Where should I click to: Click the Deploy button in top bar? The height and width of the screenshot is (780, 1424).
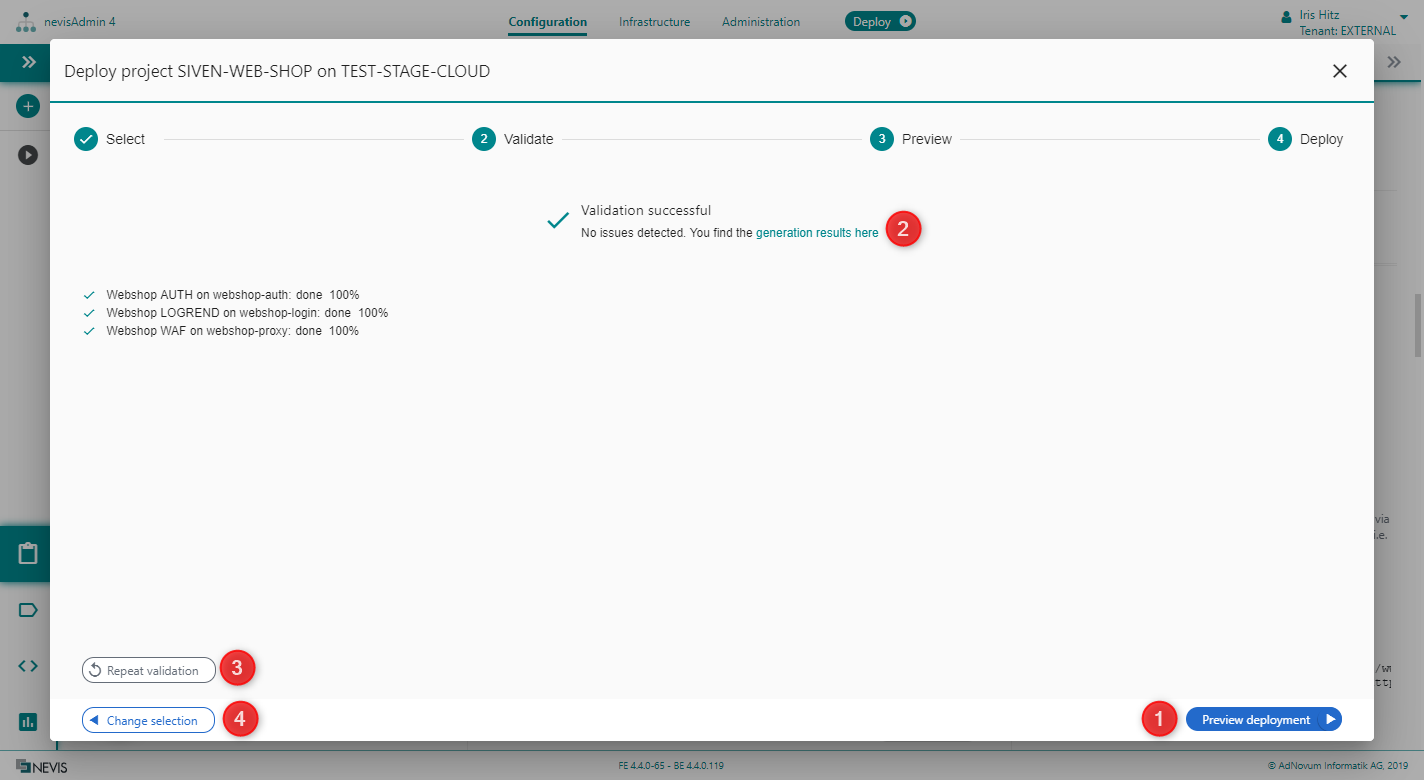point(880,22)
